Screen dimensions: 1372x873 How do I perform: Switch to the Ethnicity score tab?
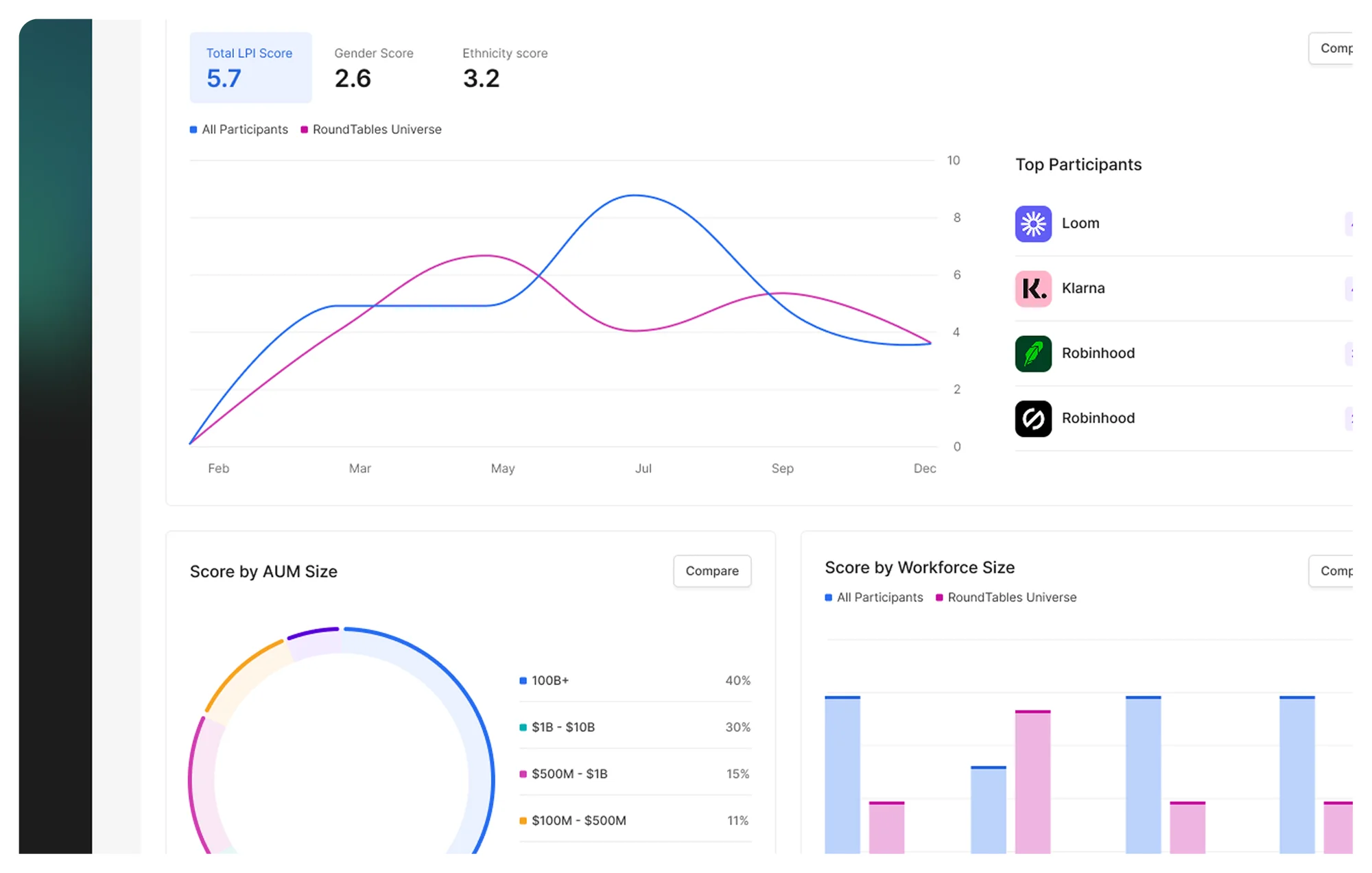(x=505, y=67)
